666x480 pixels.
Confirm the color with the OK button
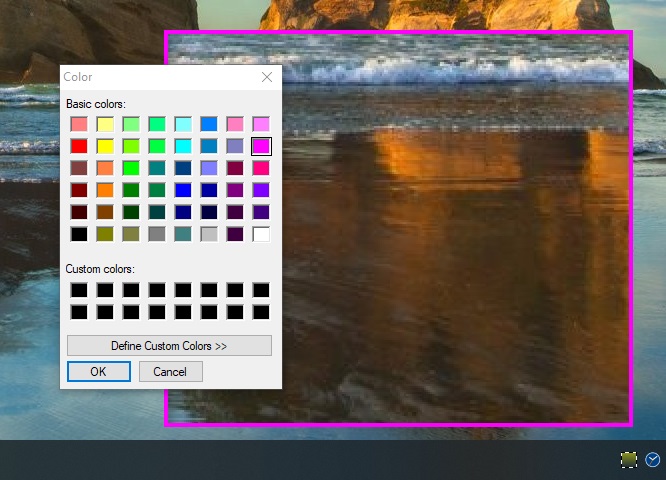pyautogui.click(x=99, y=372)
